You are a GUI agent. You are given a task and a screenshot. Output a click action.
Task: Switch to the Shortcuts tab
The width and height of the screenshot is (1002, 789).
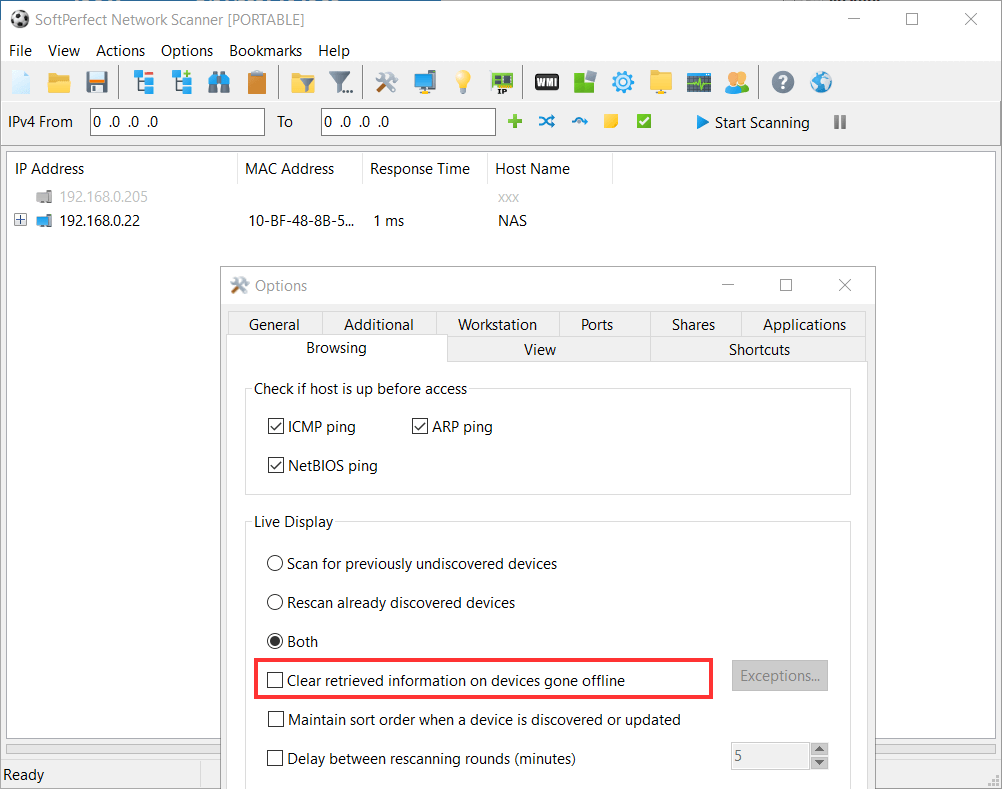click(x=759, y=349)
